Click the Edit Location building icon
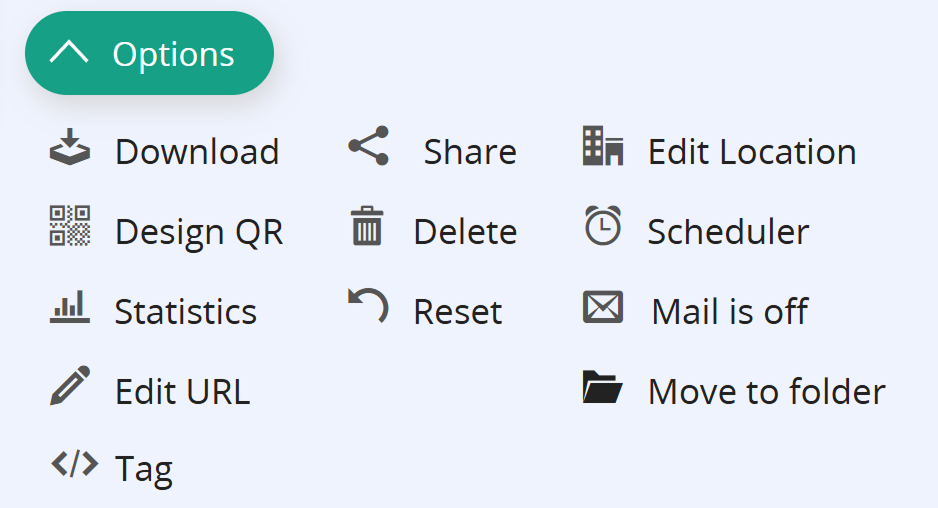This screenshot has height=508, width=938. [603, 146]
